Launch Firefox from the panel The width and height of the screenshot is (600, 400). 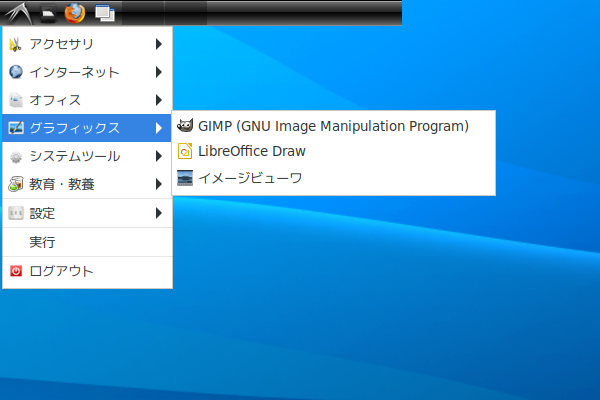[75, 13]
